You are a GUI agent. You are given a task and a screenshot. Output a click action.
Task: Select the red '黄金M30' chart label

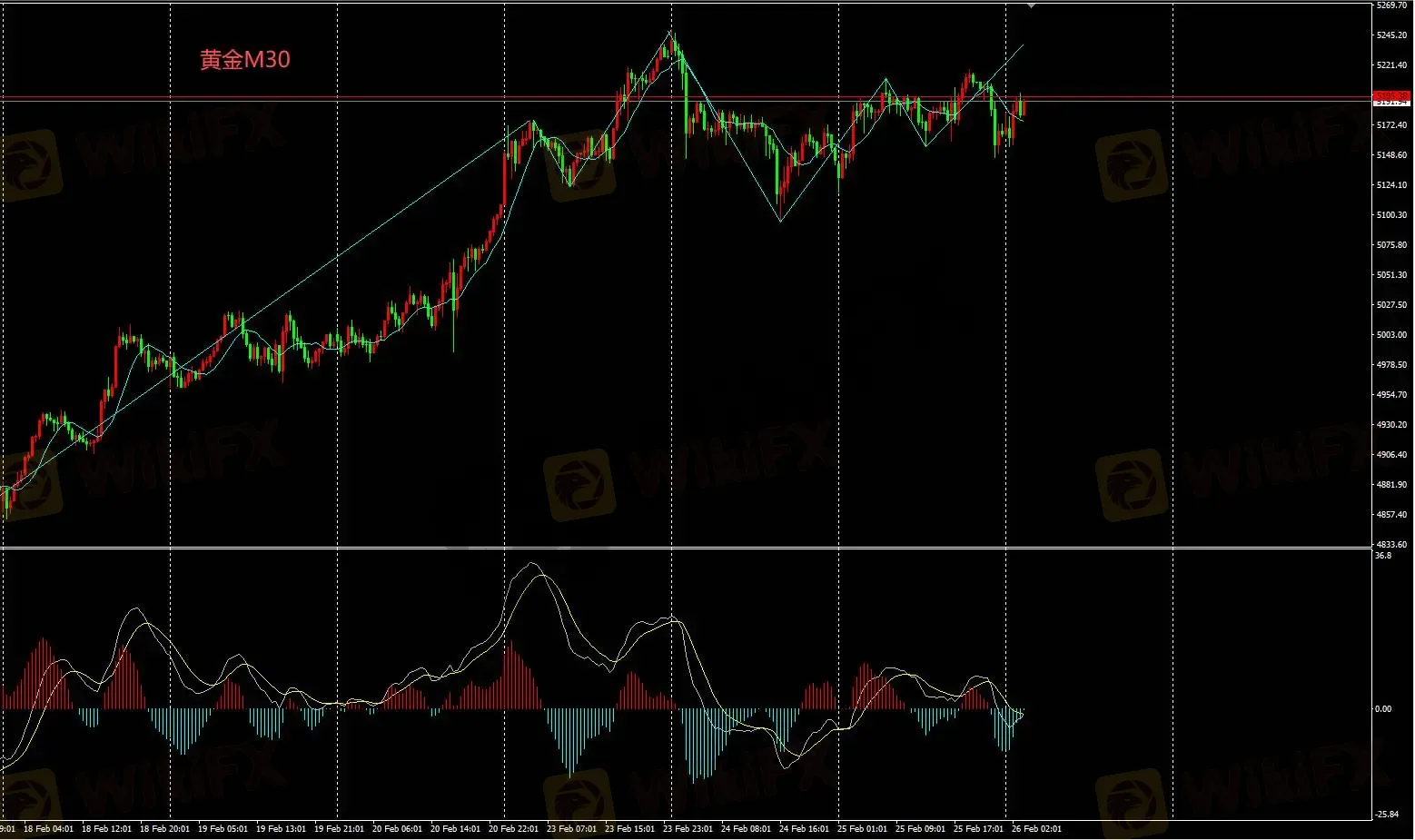click(245, 60)
